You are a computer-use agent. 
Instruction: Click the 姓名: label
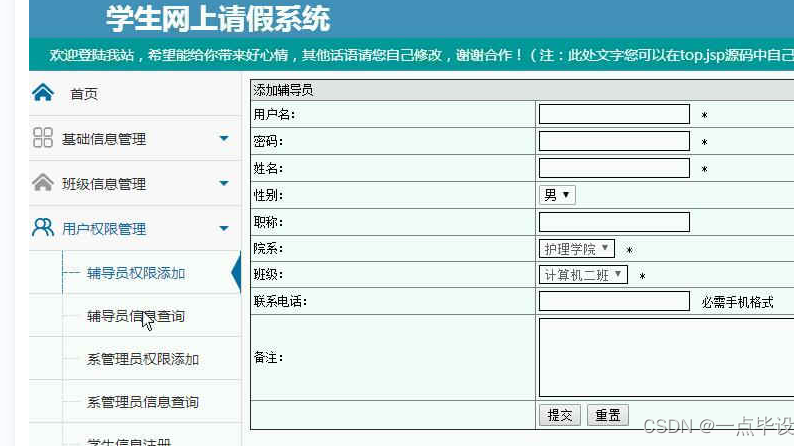268,168
